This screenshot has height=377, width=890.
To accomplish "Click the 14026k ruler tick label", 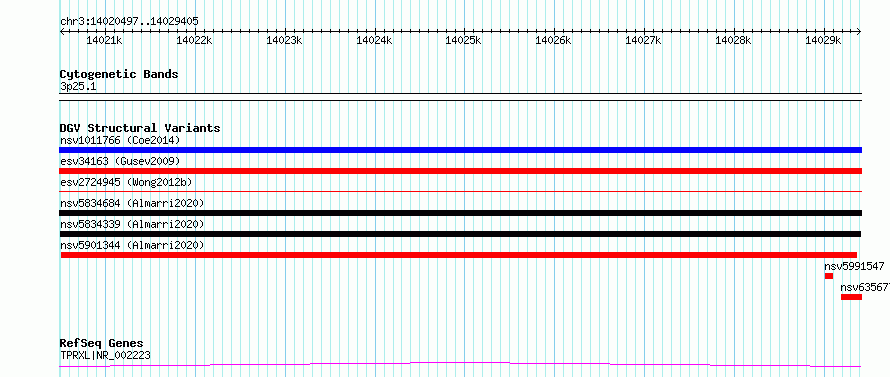I will (553, 40).
